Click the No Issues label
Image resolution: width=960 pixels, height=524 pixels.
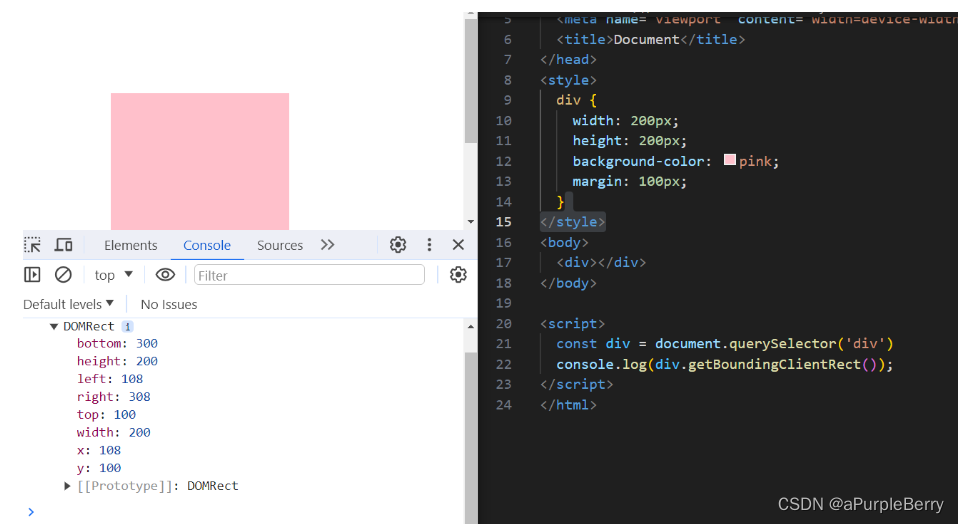[x=169, y=304]
